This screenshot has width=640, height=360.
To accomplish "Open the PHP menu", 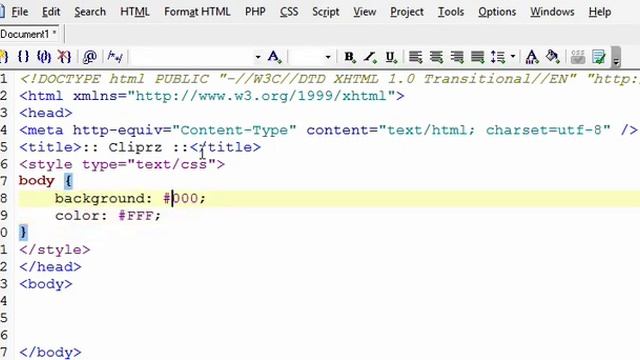I will coord(255,12).
